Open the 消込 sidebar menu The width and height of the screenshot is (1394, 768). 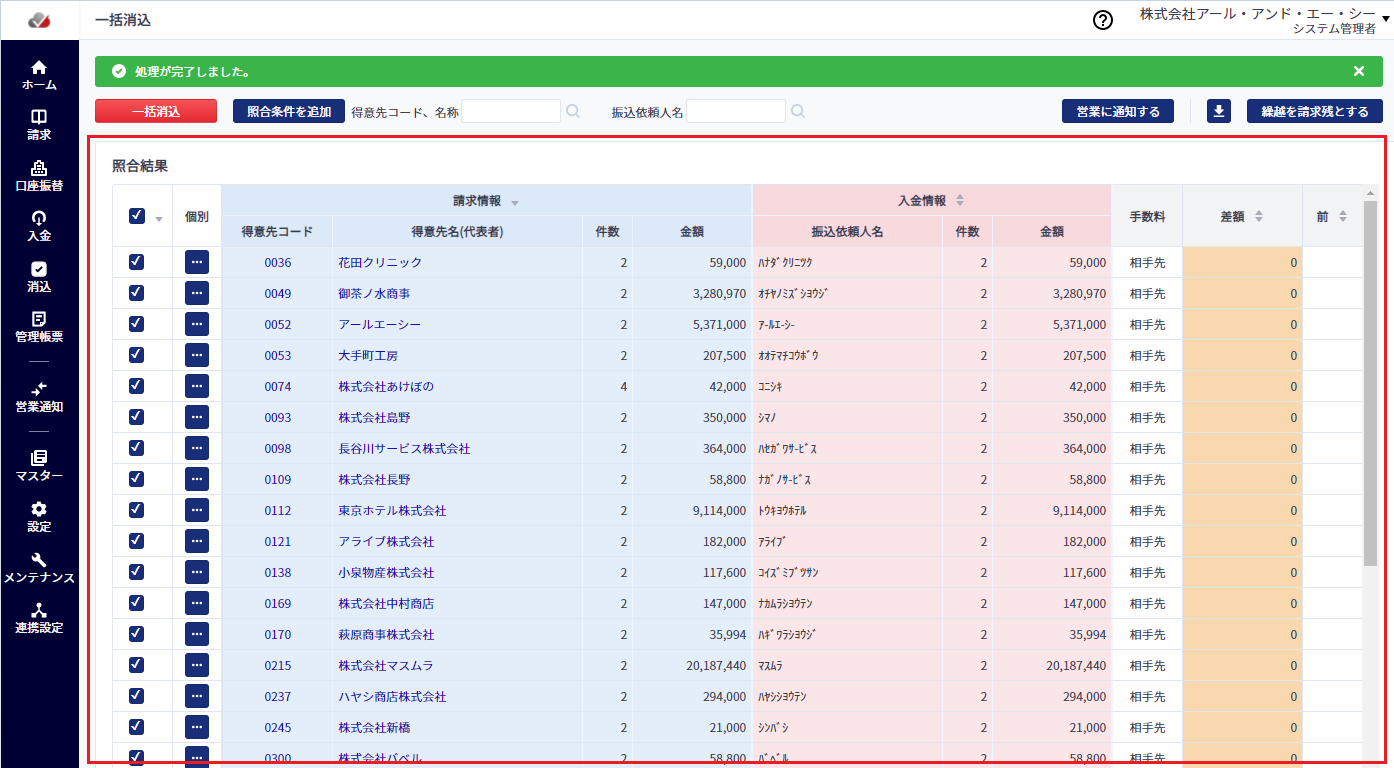point(39,277)
